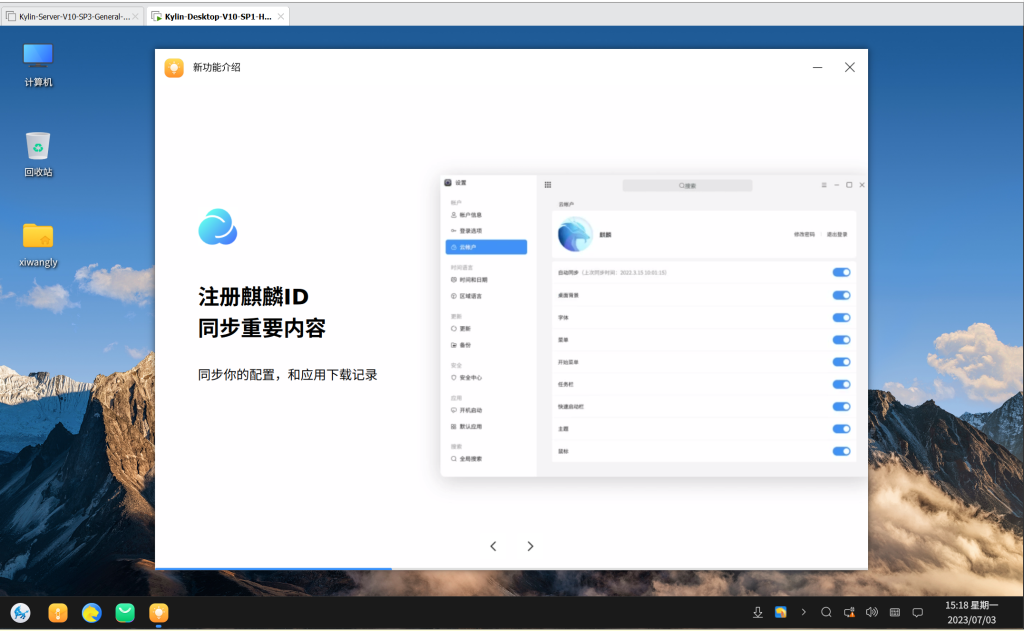Screen dimensions: 1024x631
Task: Switch to the Kylin-Server-V10-SP3-General tab
Action: [72, 16]
